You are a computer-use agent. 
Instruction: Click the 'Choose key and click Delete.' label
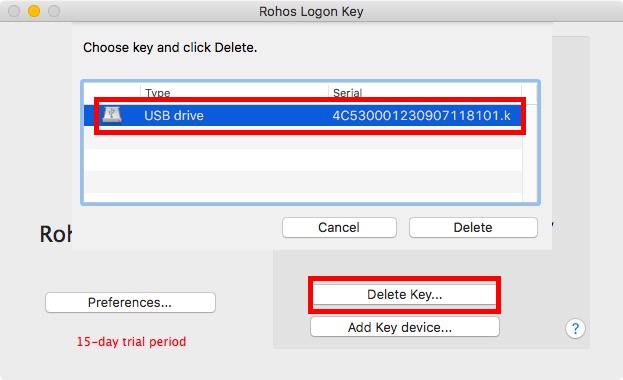point(170,47)
